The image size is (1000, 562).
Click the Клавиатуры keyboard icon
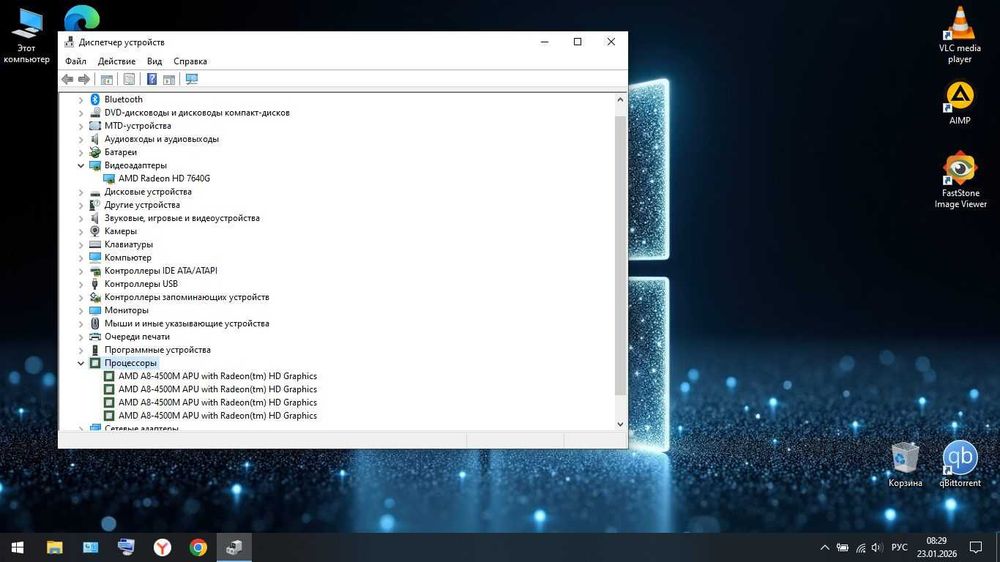(x=95, y=244)
